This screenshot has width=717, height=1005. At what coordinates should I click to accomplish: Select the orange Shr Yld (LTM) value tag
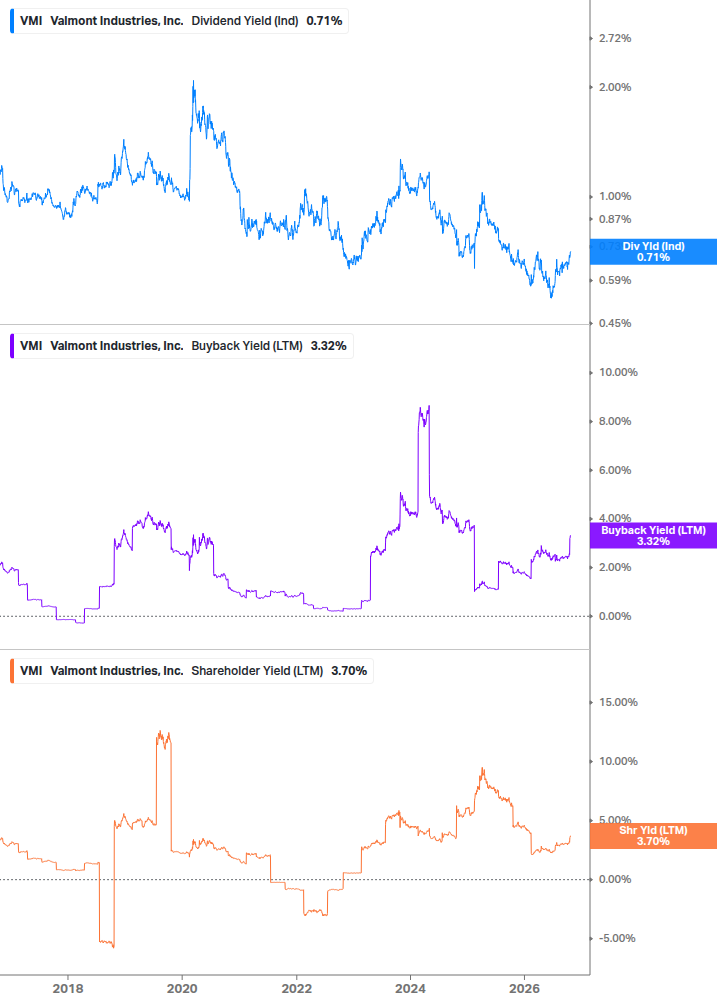click(653, 836)
